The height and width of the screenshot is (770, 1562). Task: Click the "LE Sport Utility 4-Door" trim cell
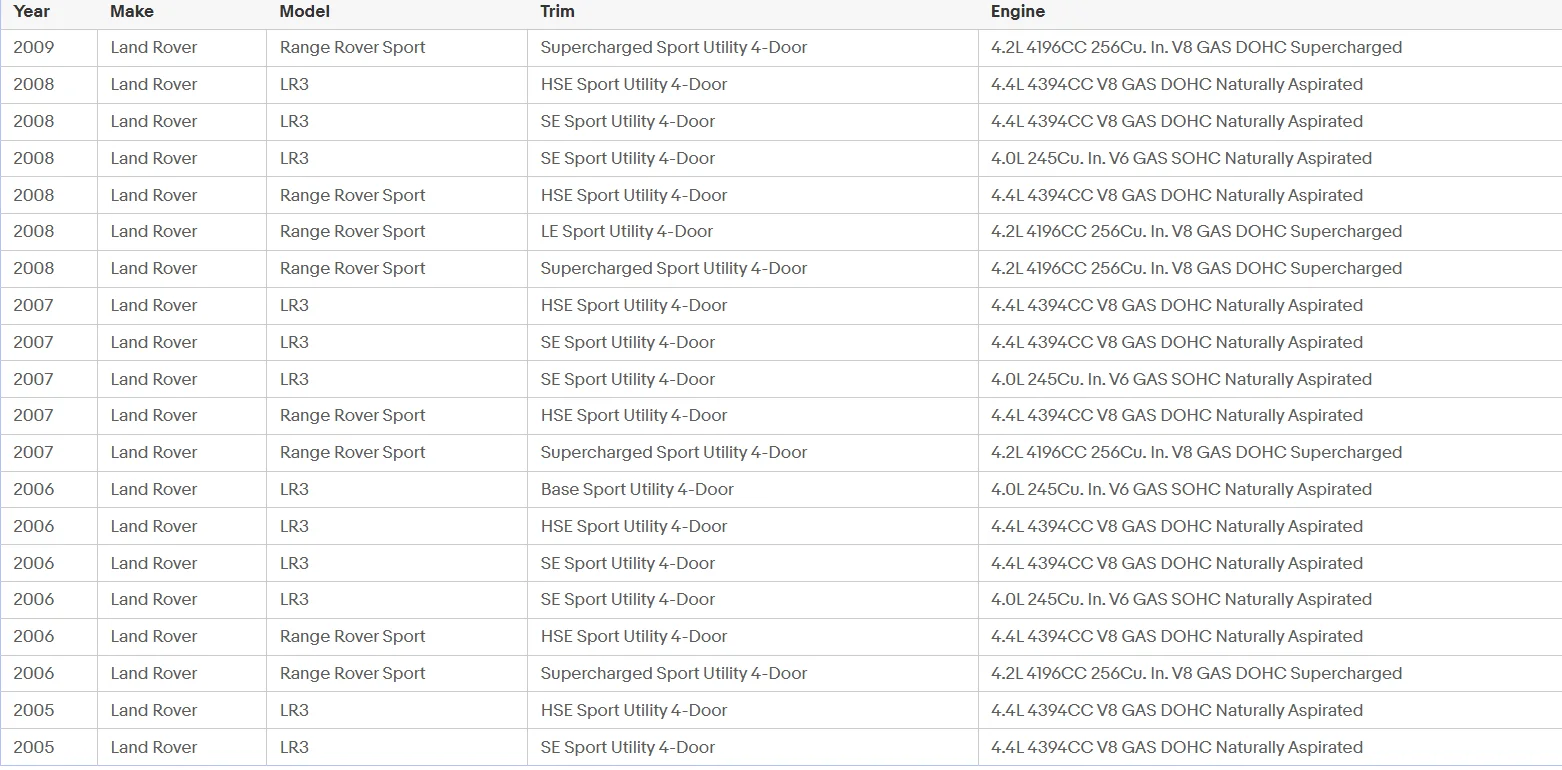627,232
